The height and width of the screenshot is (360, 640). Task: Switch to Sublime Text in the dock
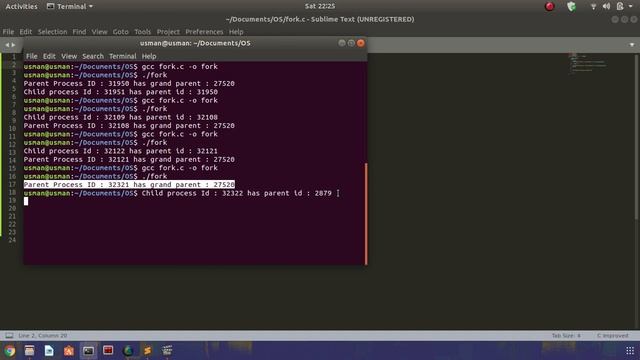pyautogui.click(x=147, y=351)
